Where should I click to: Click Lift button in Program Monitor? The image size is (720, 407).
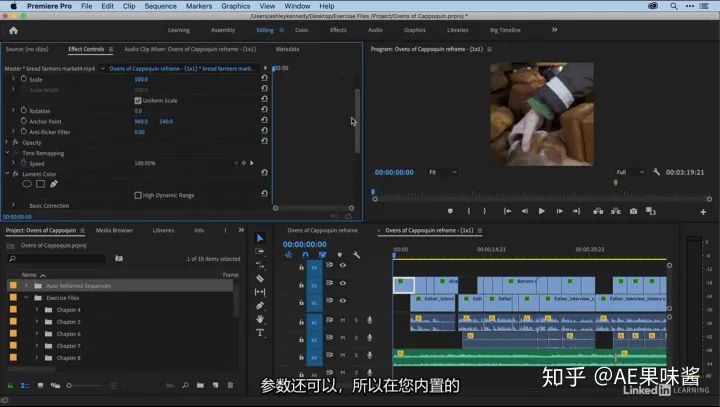(x=598, y=211)
